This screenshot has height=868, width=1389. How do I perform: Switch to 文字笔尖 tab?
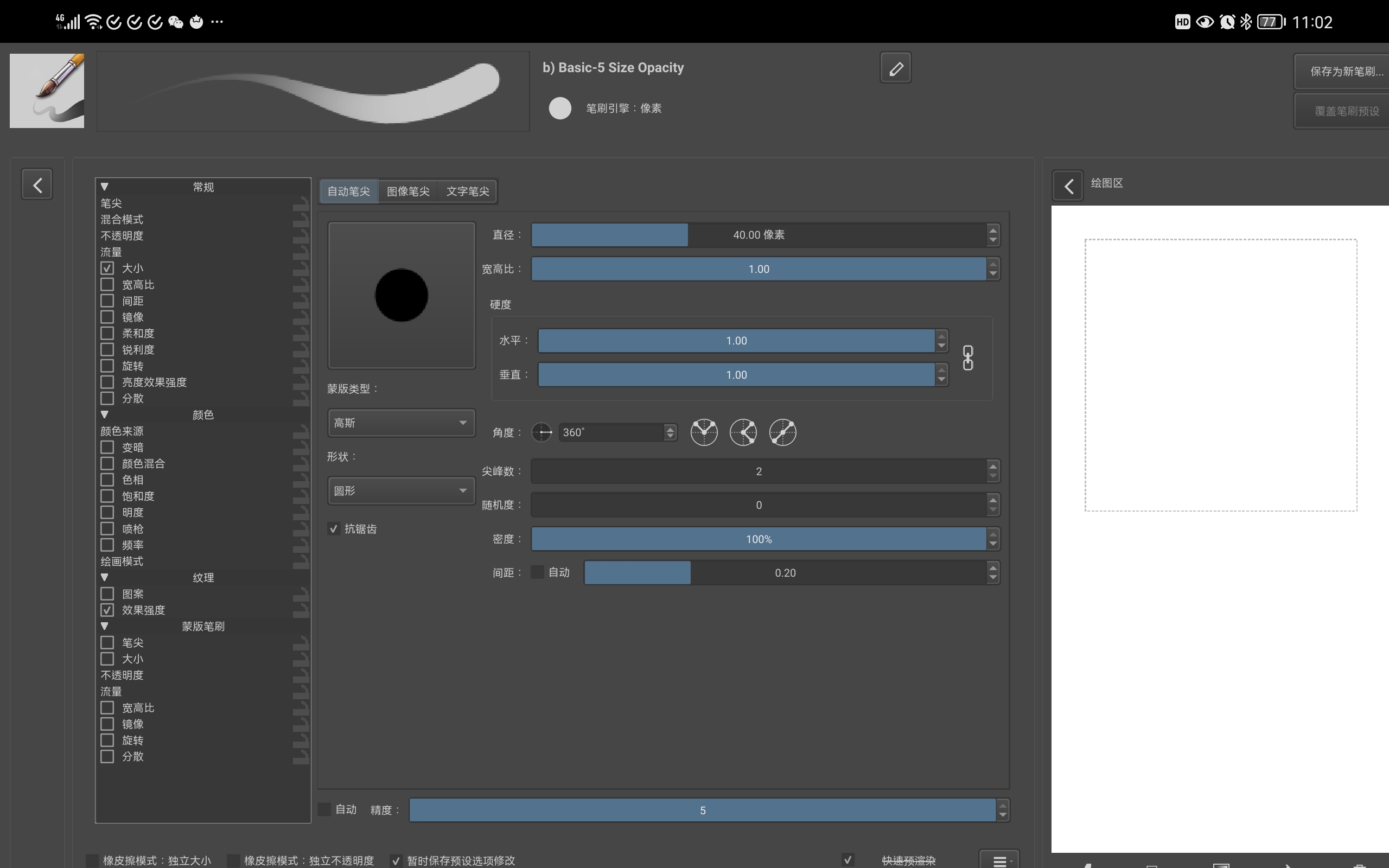(x=467, y=191)
